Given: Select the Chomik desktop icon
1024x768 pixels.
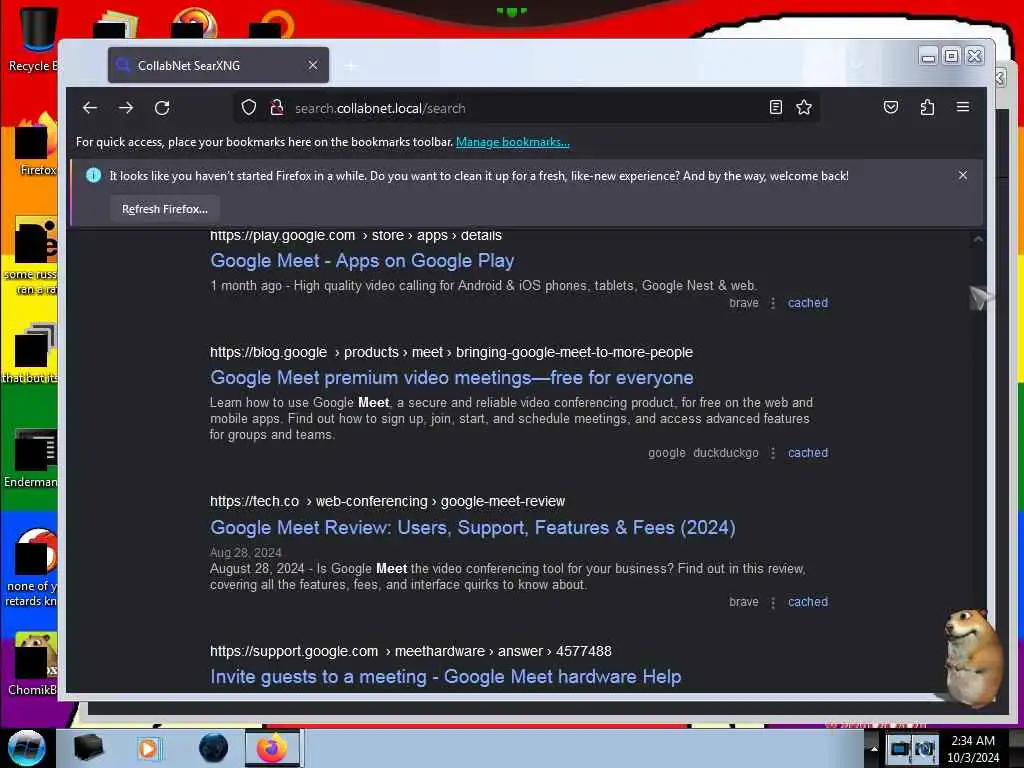Looking at the screenshot, I should pos(33,664).
